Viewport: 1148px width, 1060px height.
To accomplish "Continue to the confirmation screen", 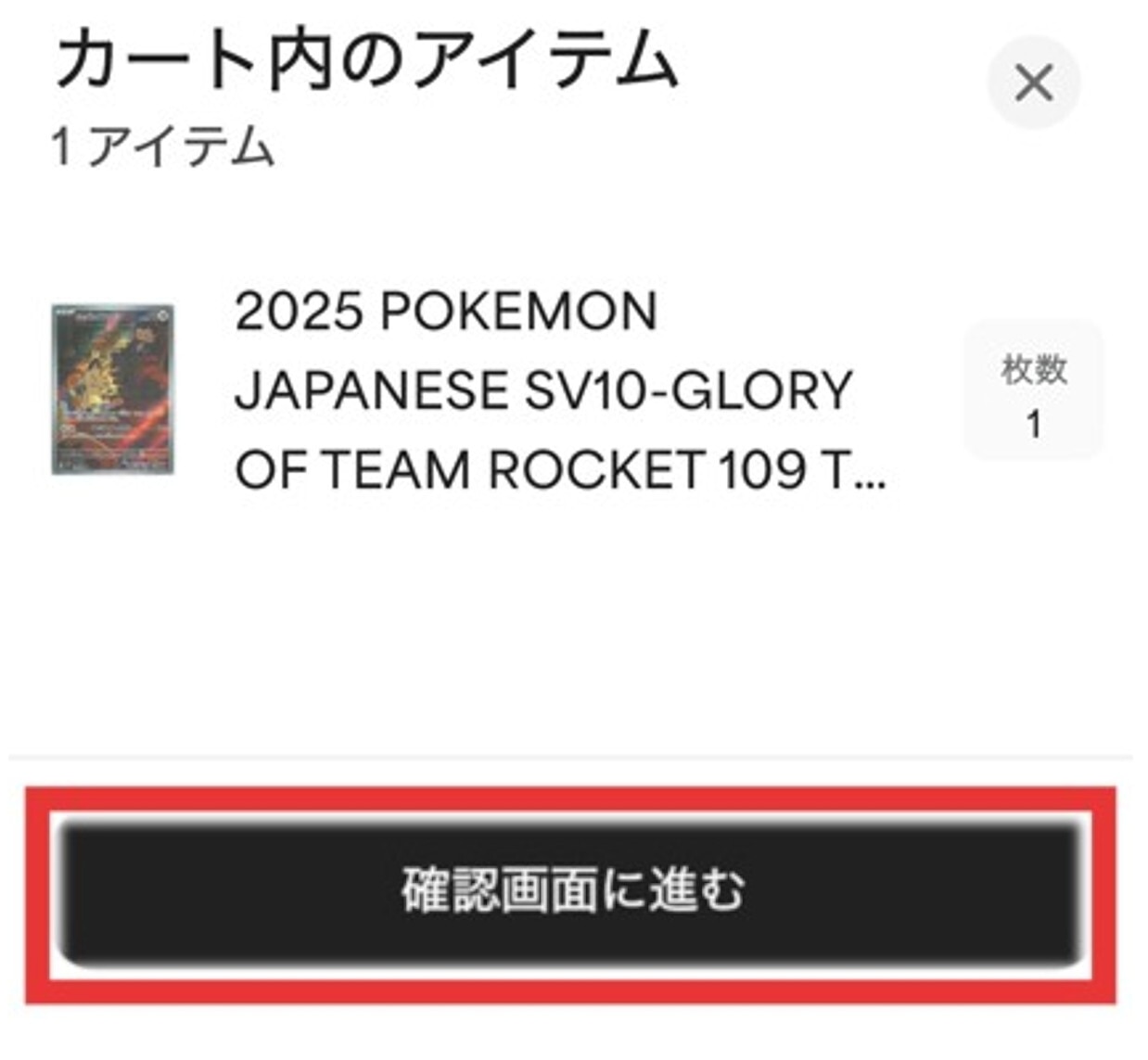I will click(571, 892).
